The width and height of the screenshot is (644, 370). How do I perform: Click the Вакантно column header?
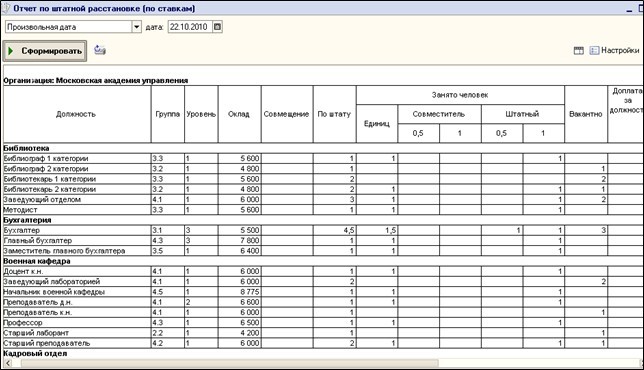(x=586, y=114)
